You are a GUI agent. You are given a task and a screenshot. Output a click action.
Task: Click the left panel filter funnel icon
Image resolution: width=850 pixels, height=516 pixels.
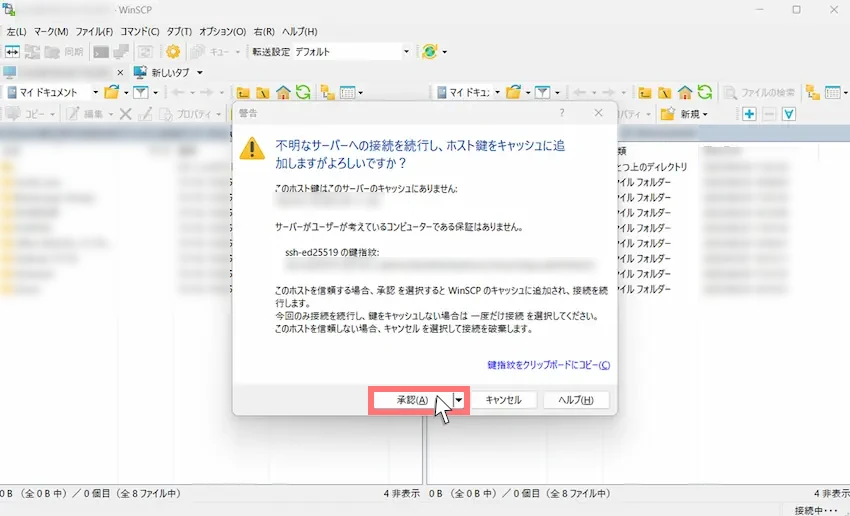[141, 93]
